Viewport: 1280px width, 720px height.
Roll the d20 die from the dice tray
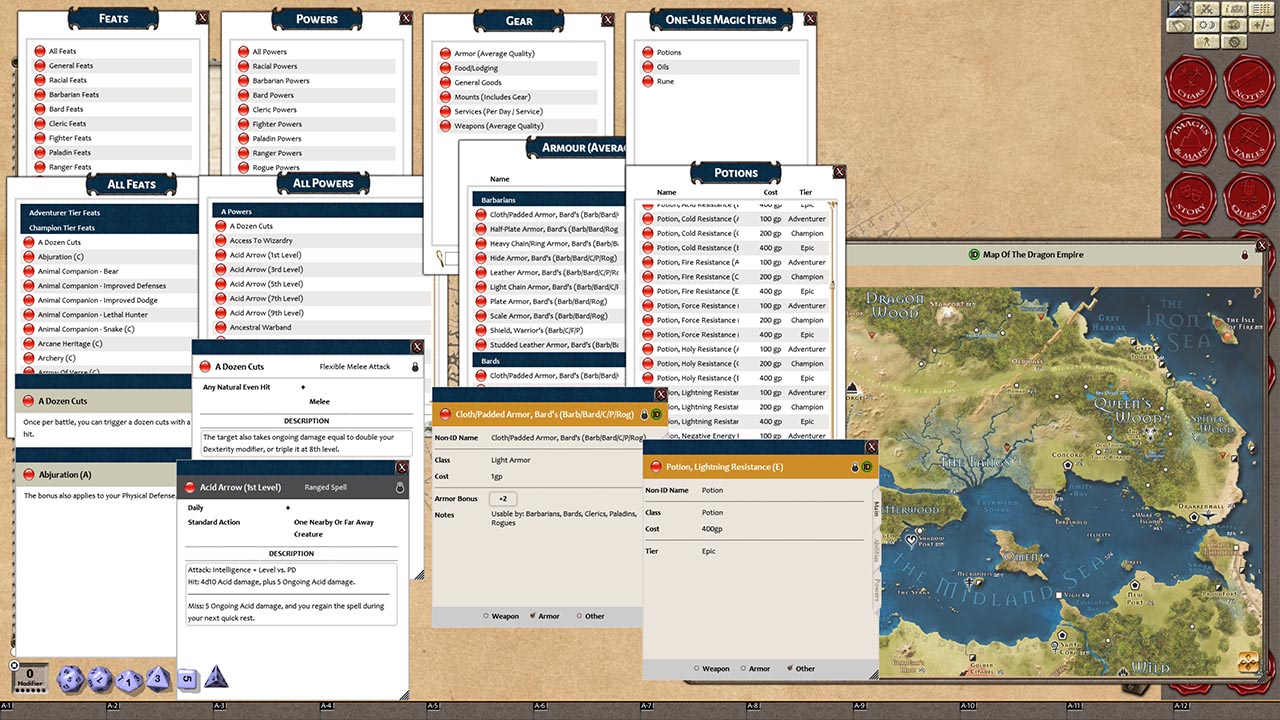70,678
